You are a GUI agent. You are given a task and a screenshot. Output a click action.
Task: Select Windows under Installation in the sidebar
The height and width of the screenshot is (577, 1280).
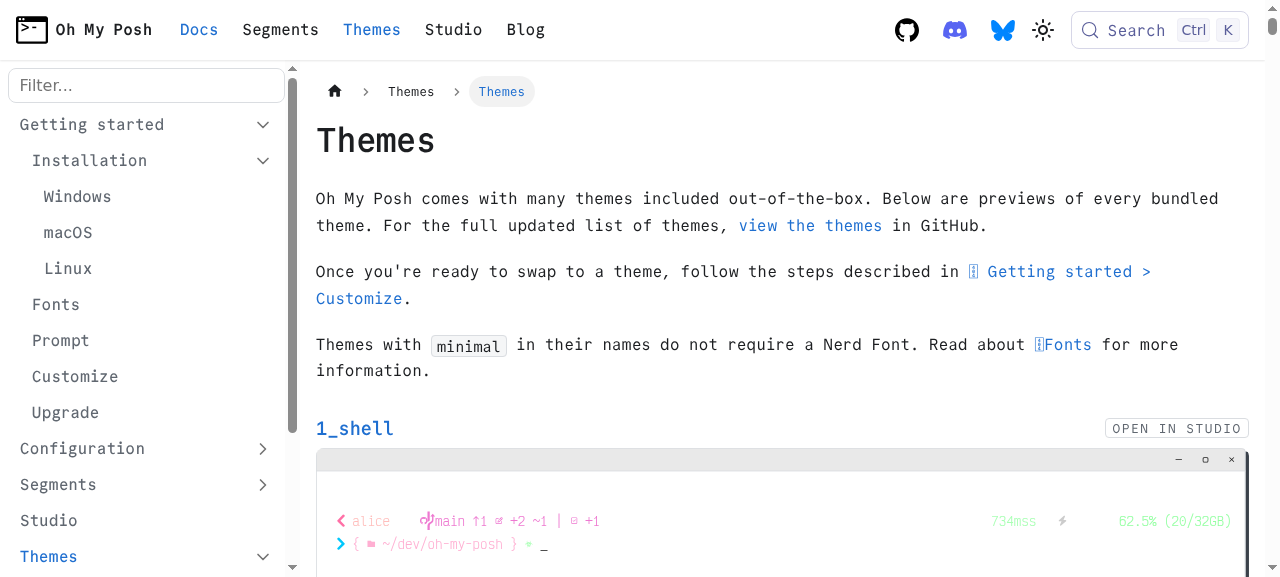click(77, 197)
